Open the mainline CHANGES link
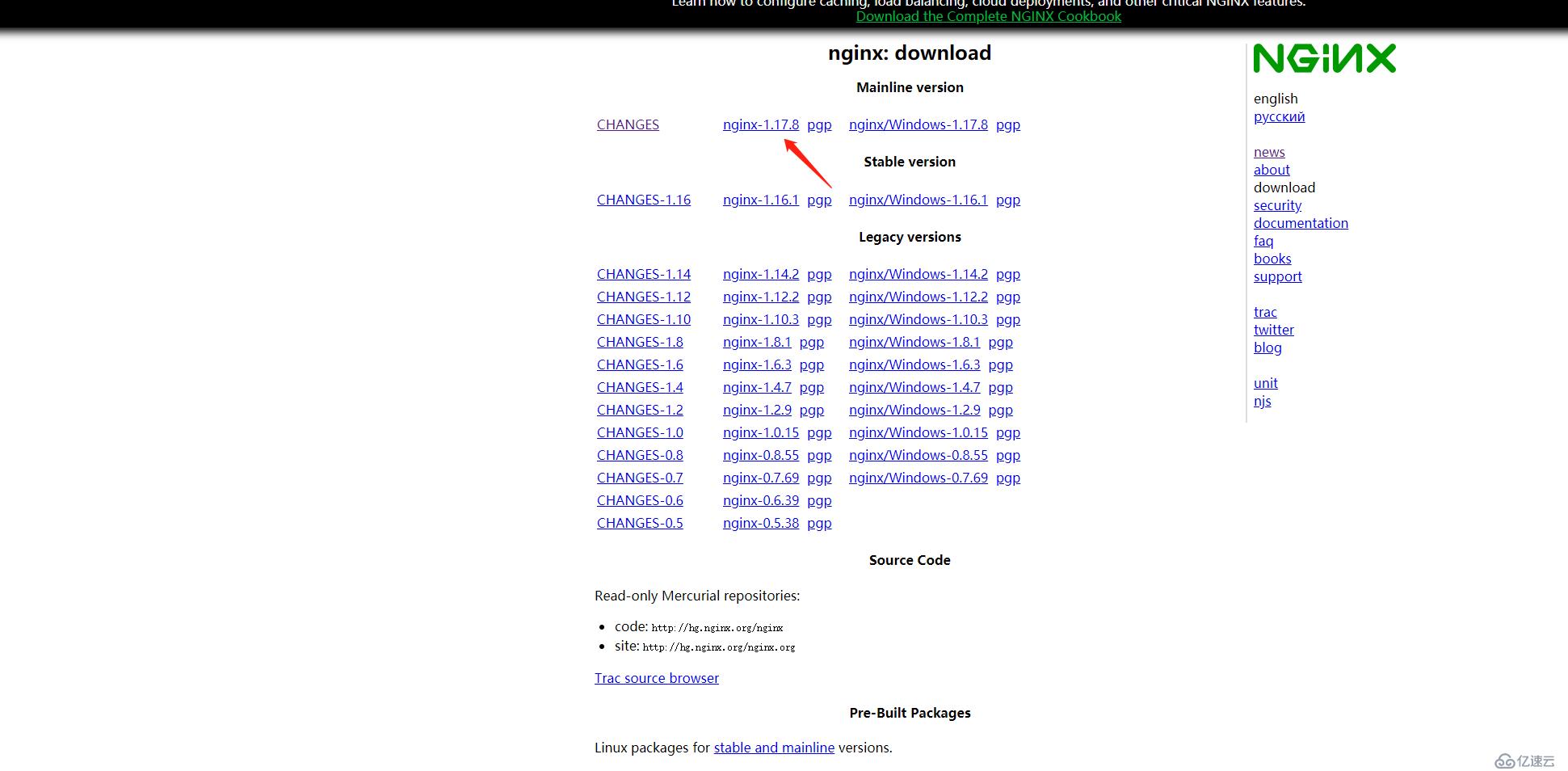This screenshot has width=1568, height=771. click(628, 124)
